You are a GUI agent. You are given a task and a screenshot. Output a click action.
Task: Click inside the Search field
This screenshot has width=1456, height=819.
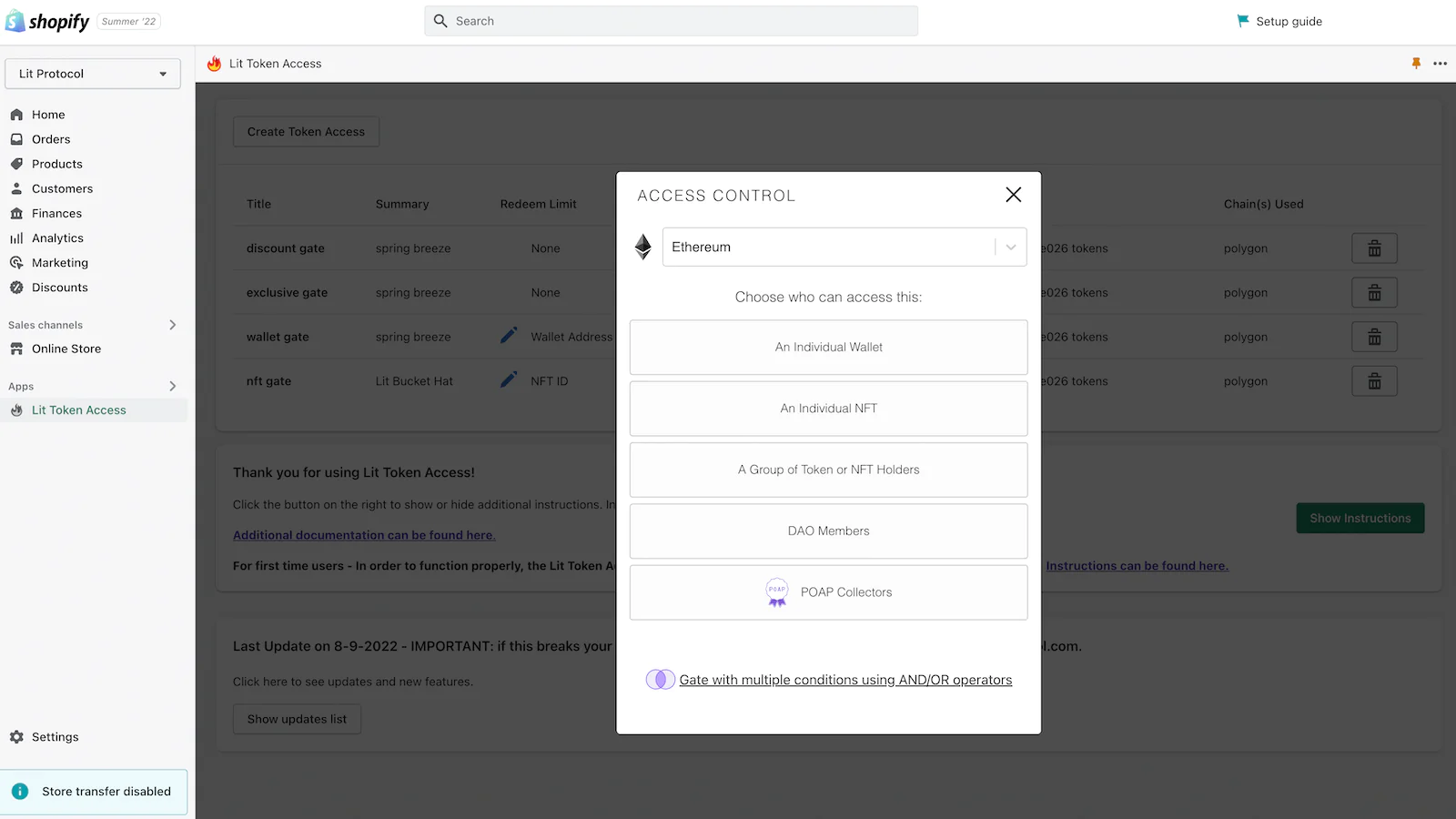tap(671, 20)
